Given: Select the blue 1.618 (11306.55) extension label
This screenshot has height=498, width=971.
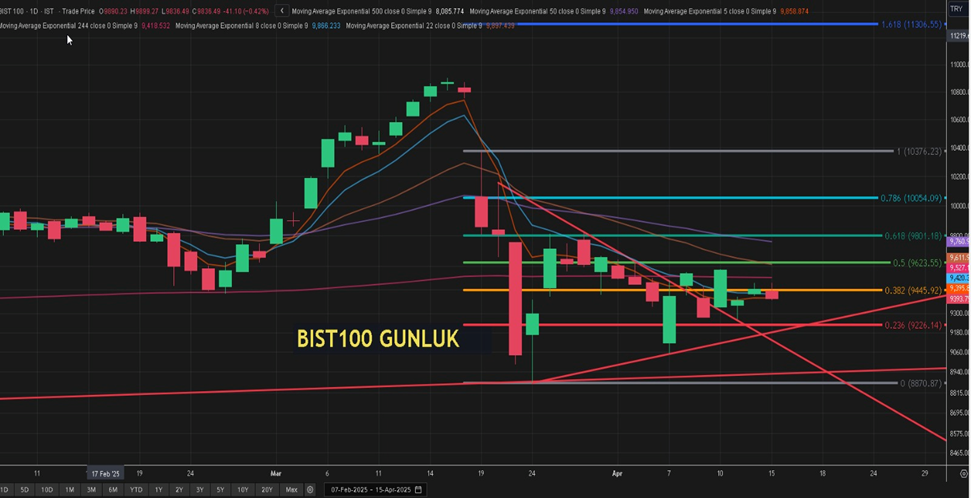Looking at the screenshot, I should (911, 24).
